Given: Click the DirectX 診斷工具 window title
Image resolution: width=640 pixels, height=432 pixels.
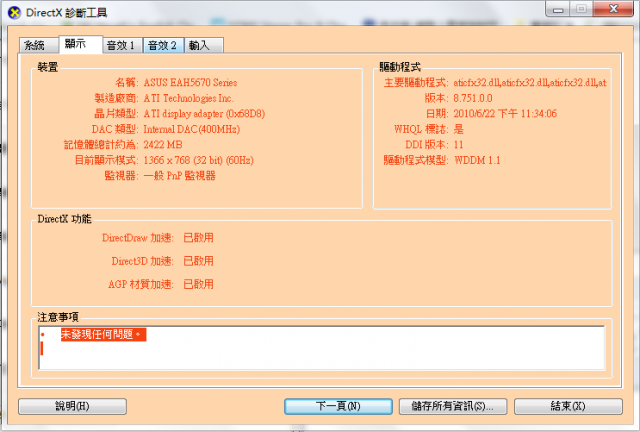Looking at the screenshot, I should pos(67,13).
